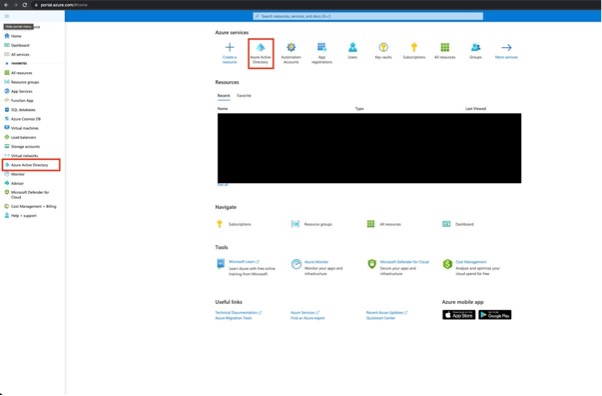Open App registrations service tile

pos(322,53)
